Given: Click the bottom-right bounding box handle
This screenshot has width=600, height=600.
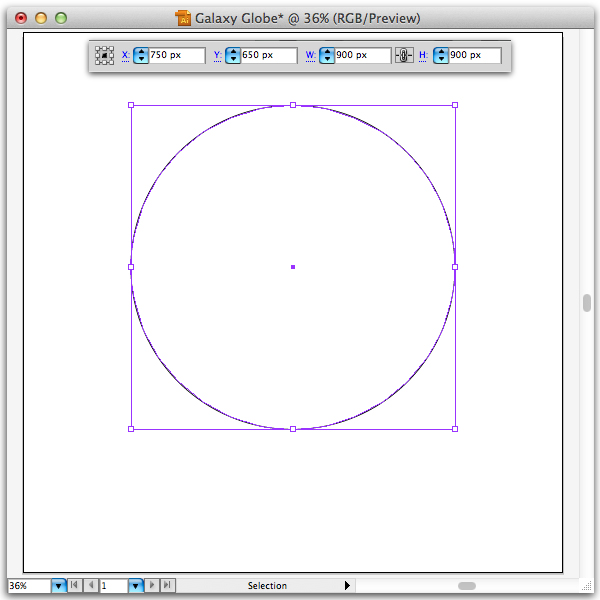Looking at the screenshot, I should coord(455,429).
